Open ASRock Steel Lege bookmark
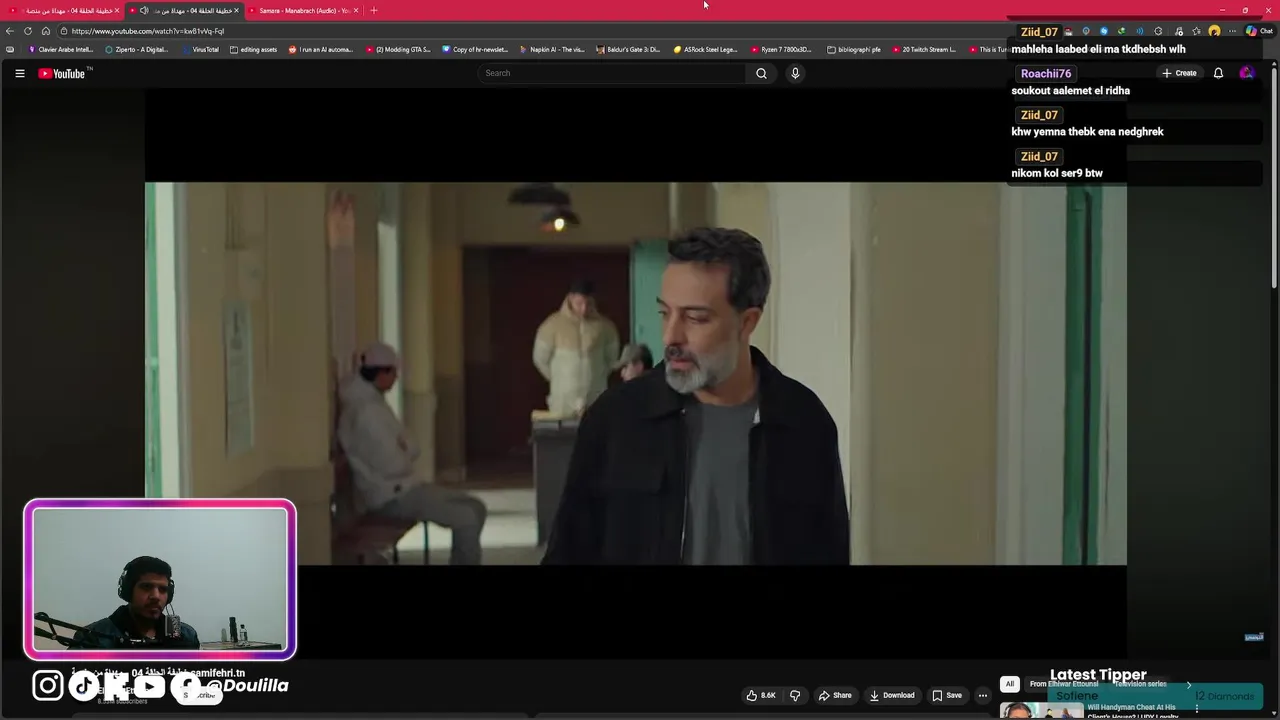The width and height of the screenshot is (1280, 720). pos(705,49)
